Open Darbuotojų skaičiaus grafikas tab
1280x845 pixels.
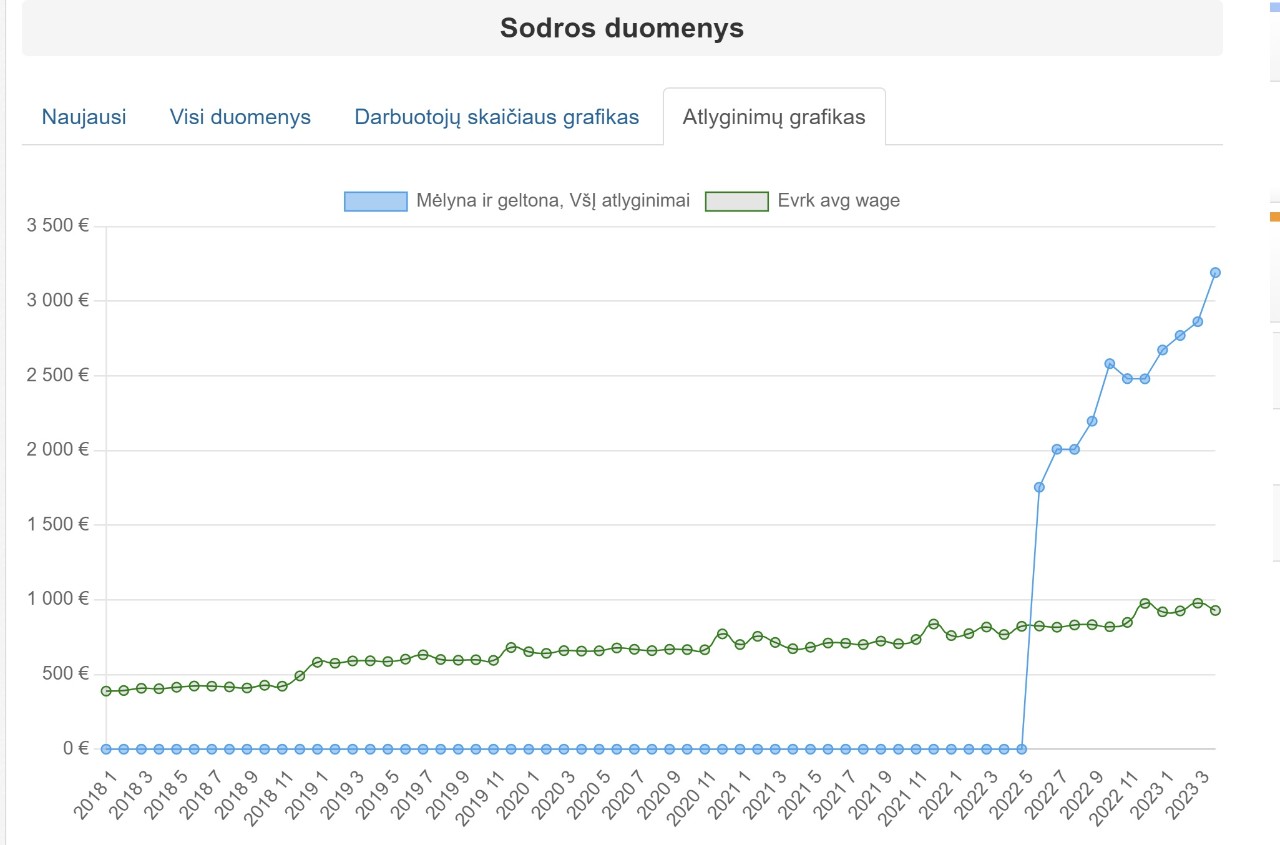(497, 117)
